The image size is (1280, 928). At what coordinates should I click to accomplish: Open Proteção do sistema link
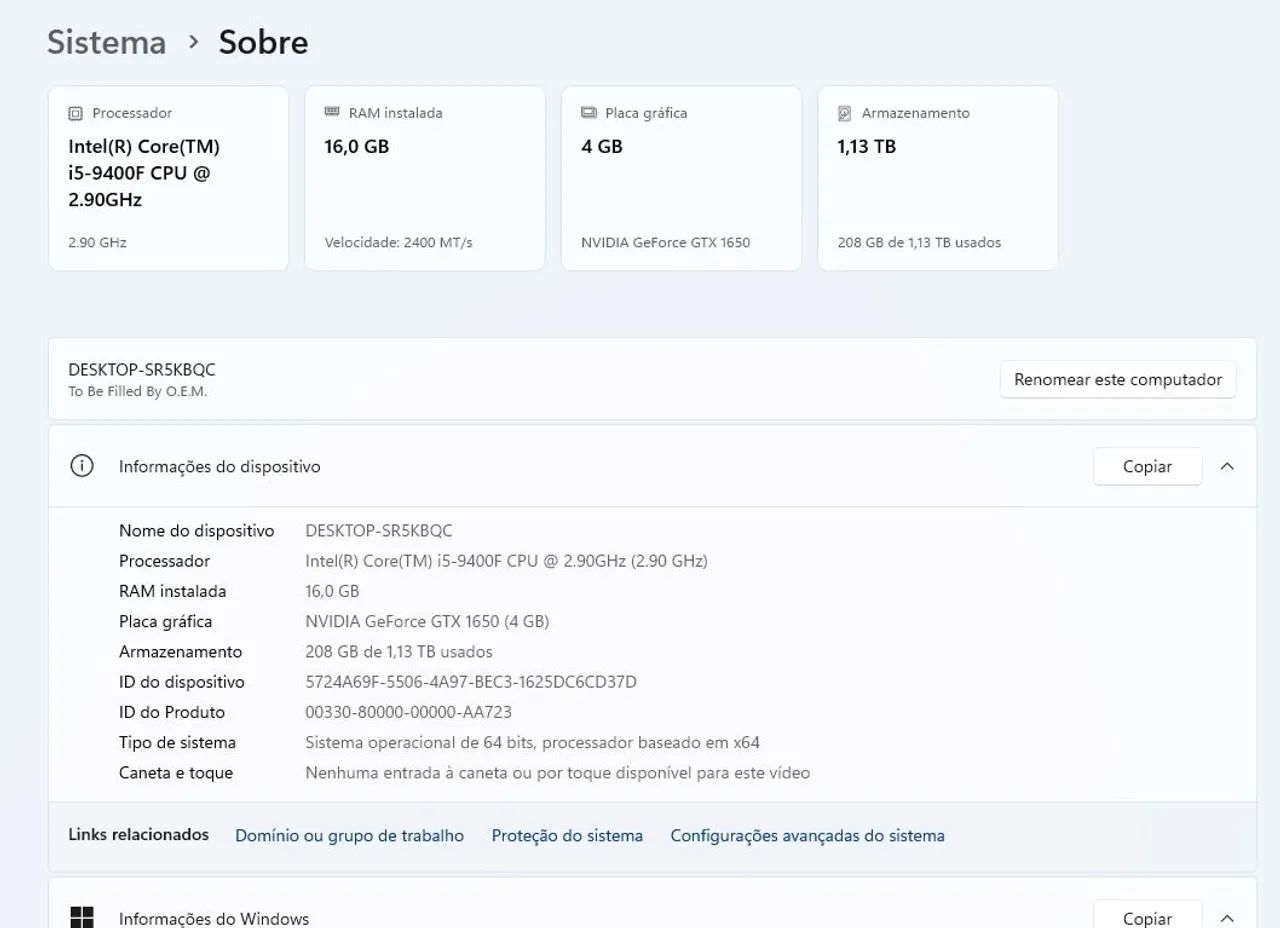click(567, 835)
